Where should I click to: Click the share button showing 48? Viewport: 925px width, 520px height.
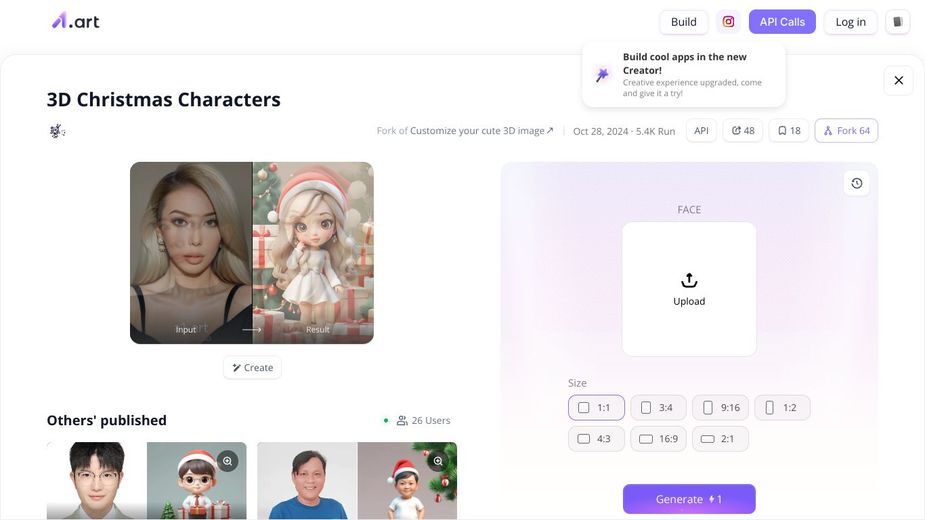point(743,130)
